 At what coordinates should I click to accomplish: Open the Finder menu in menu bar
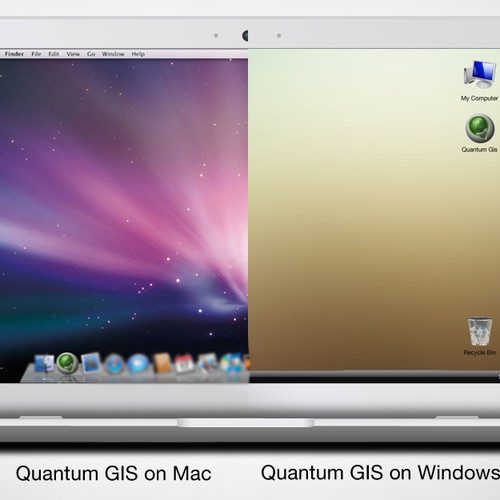(x=14, y=54)
